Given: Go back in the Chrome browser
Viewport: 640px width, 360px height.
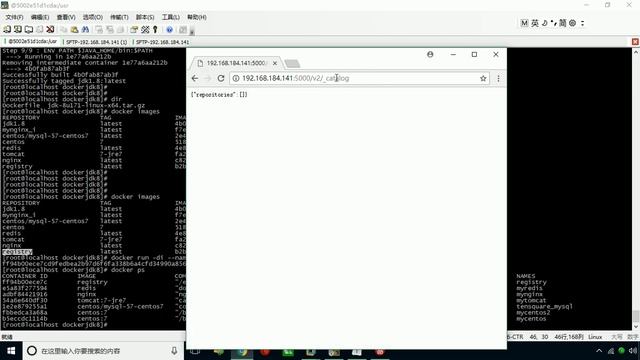Looking at the screenshot, I should (x=195, y=78).
